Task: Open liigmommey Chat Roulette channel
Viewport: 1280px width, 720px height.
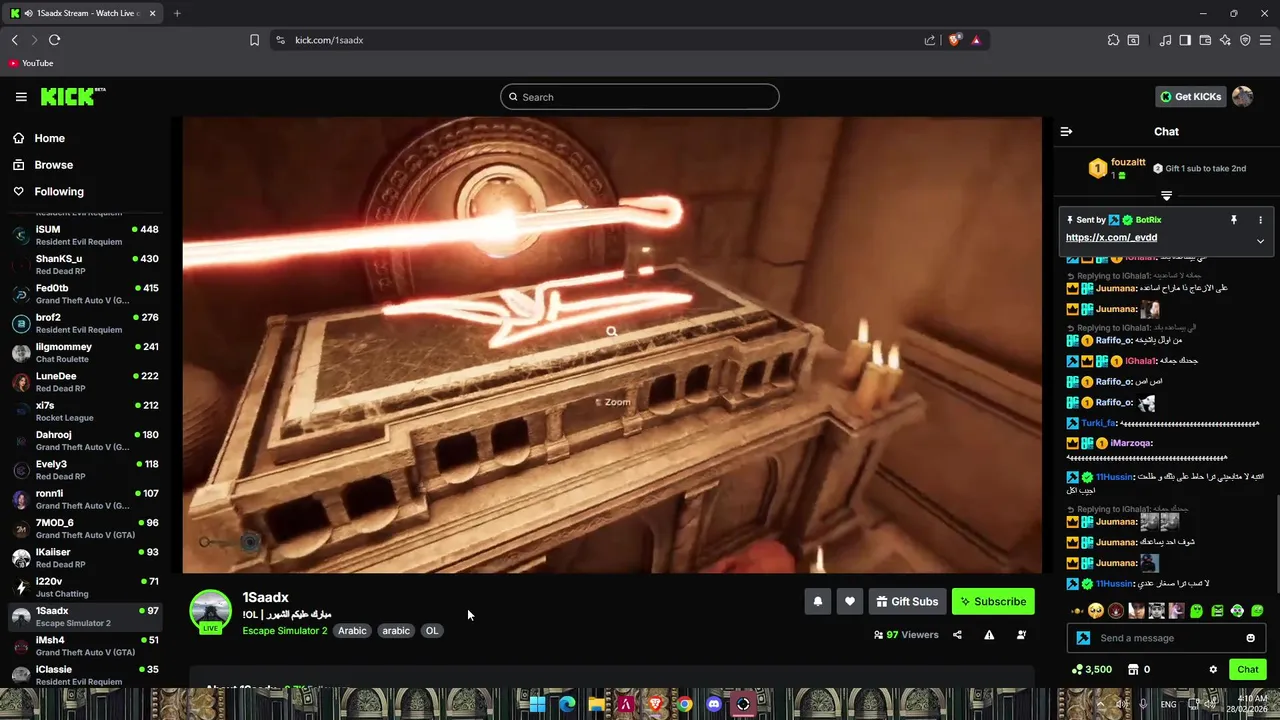Action: pyautogui.click(x=86, y=352)
